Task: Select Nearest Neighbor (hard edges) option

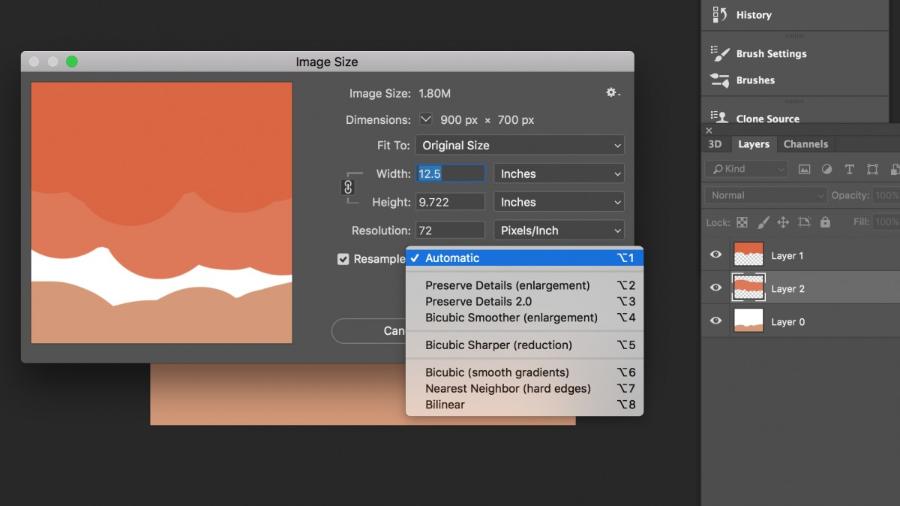Action: click(507, 388)
